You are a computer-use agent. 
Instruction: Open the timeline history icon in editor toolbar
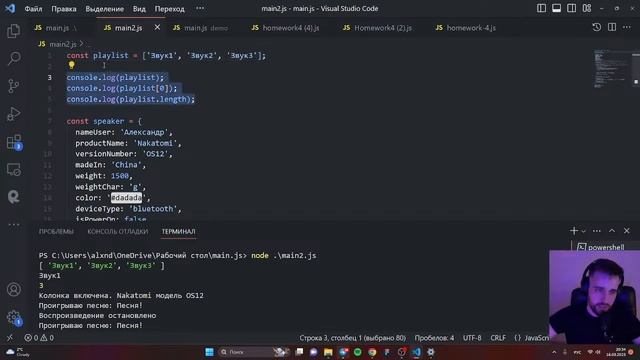tap(596, 27)
